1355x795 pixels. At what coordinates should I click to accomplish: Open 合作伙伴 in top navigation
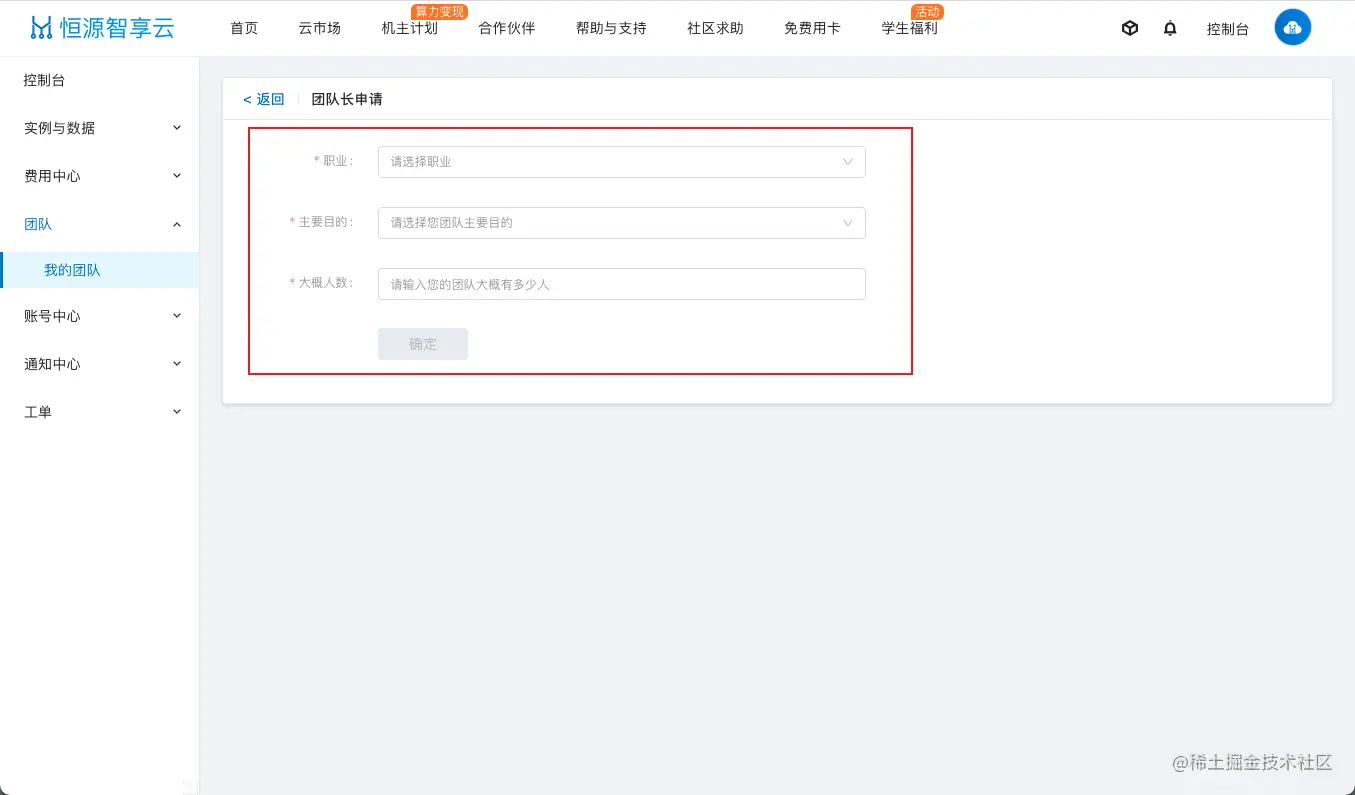[507, 28]
